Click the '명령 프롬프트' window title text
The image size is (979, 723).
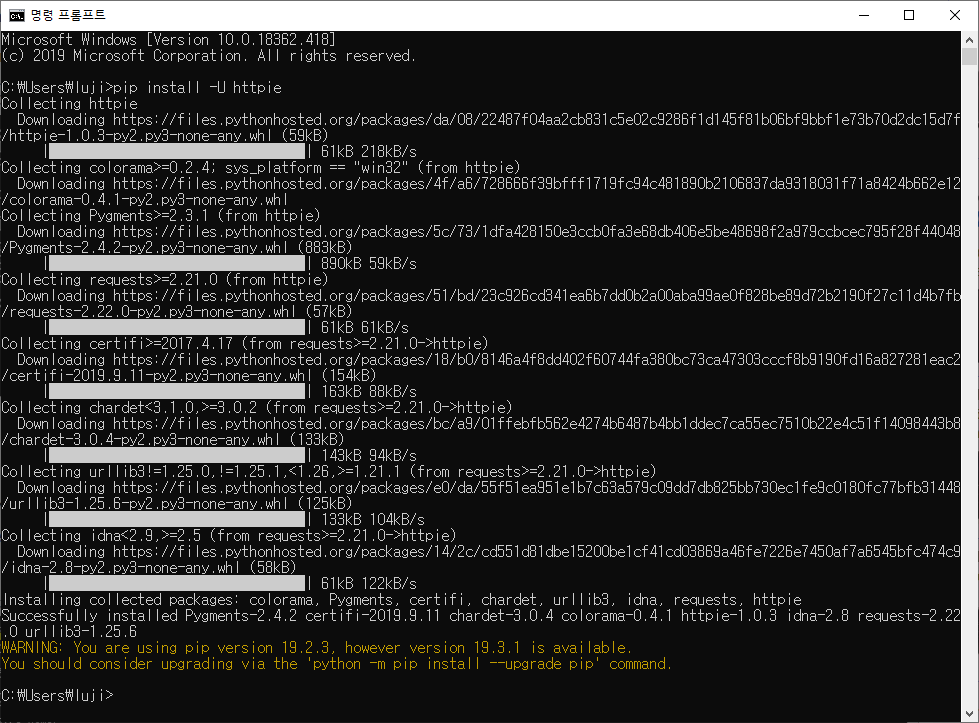tap(68, 15)
